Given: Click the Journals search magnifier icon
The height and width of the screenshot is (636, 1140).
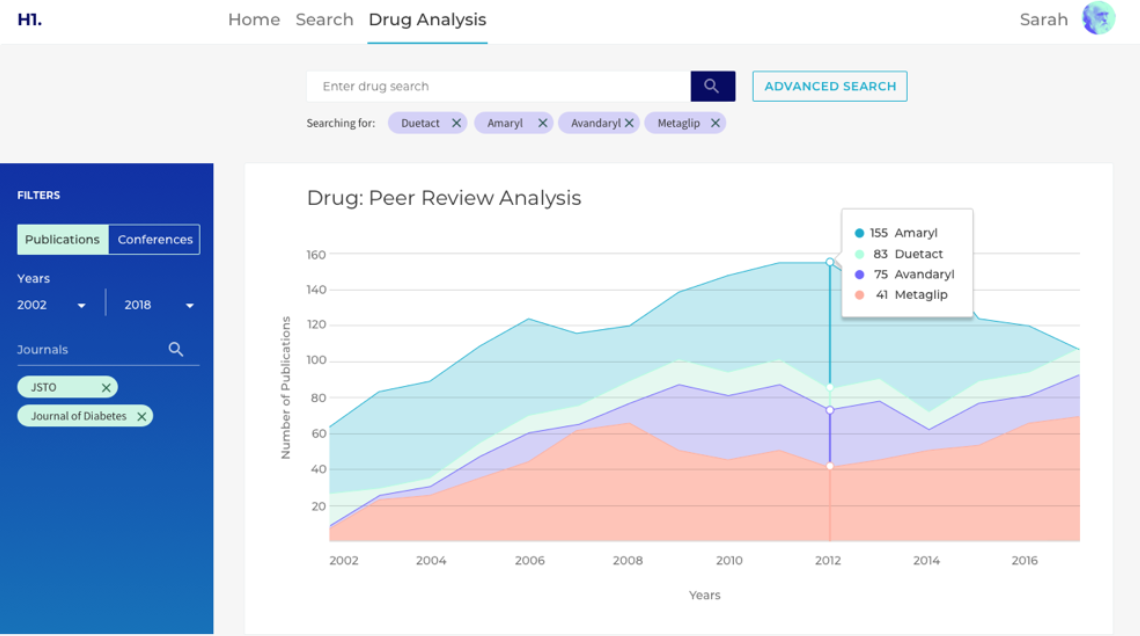Looking at the screenshot, I should click(176, 350).
